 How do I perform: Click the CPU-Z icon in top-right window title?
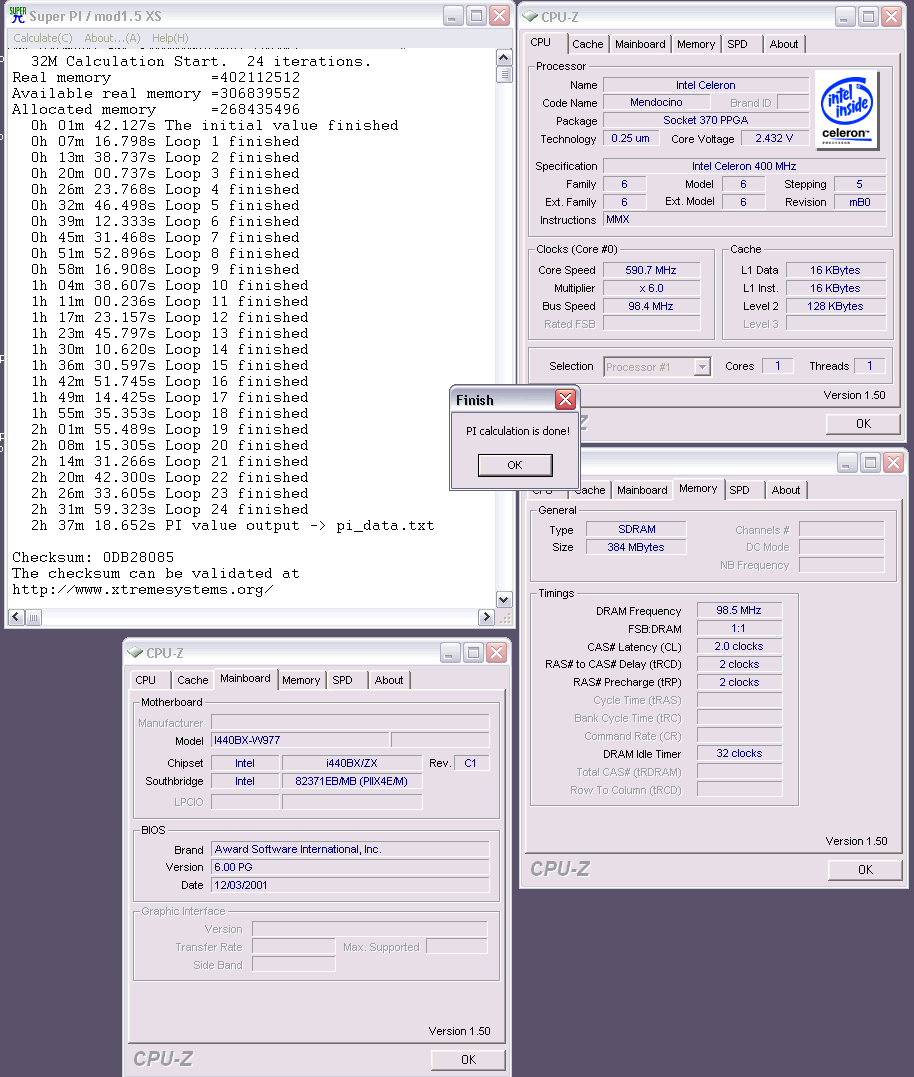530,16
